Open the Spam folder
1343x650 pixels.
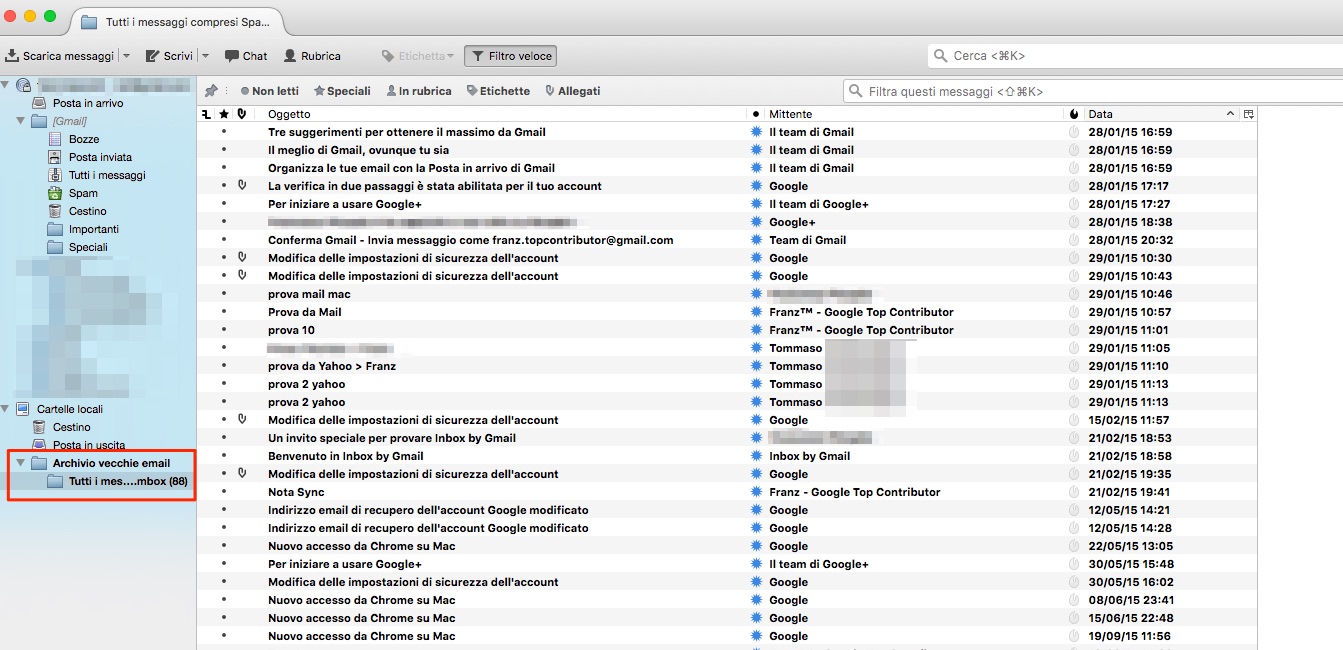83,193
